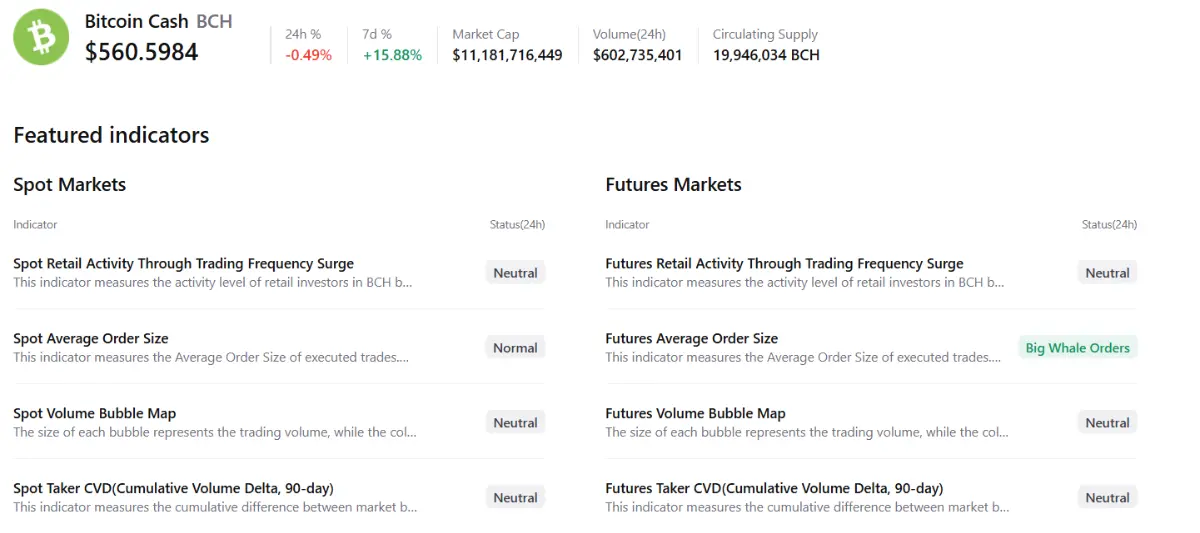Click Neutral badge for Spot Taker CVD
This screenshot has width=1200, height=533.
515,498
